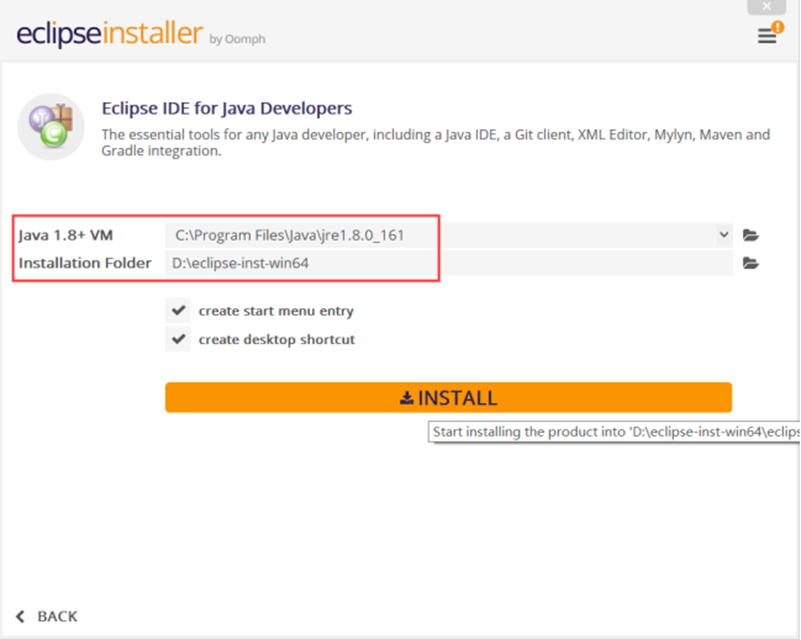
Task: Browse for Installation Folder icon
Action: click(750, 263)
